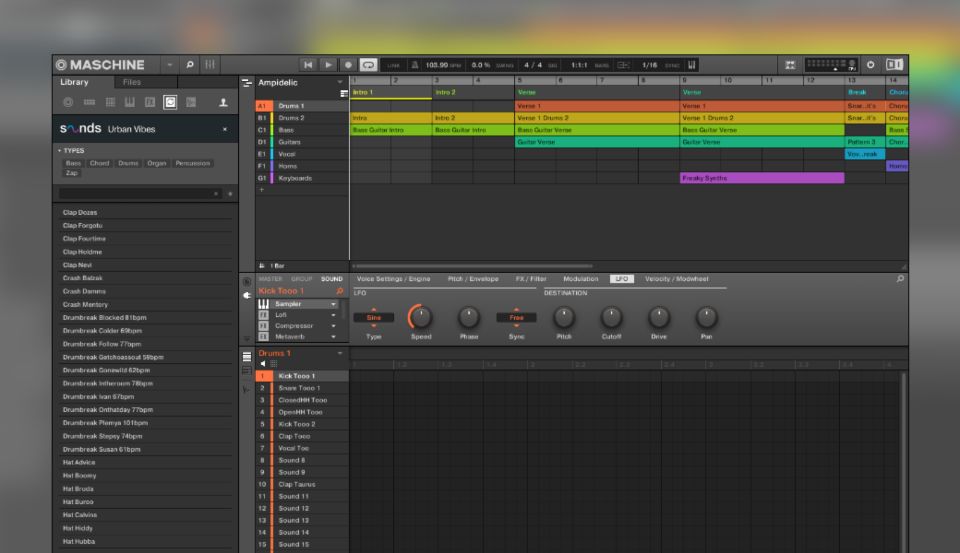Filter by Chord type tag

point(99,164)
